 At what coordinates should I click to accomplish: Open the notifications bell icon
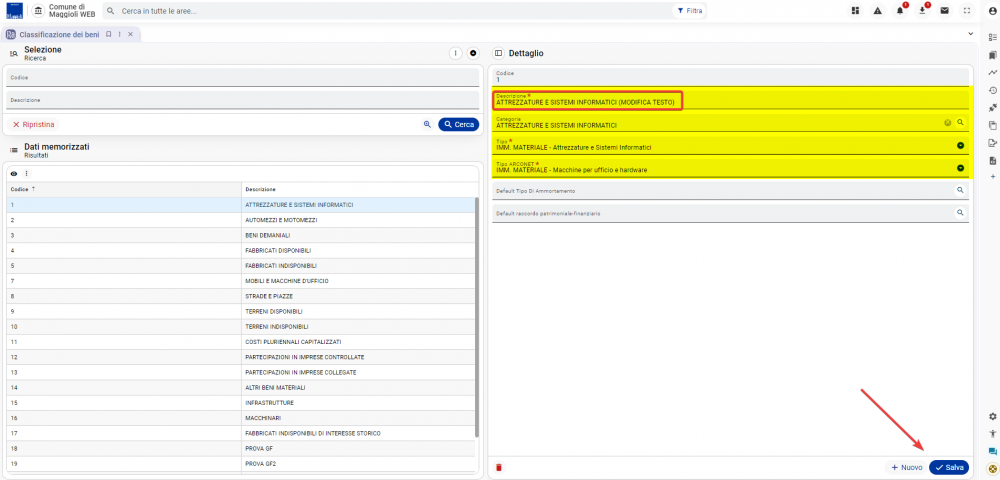click(x=900, y=11)
